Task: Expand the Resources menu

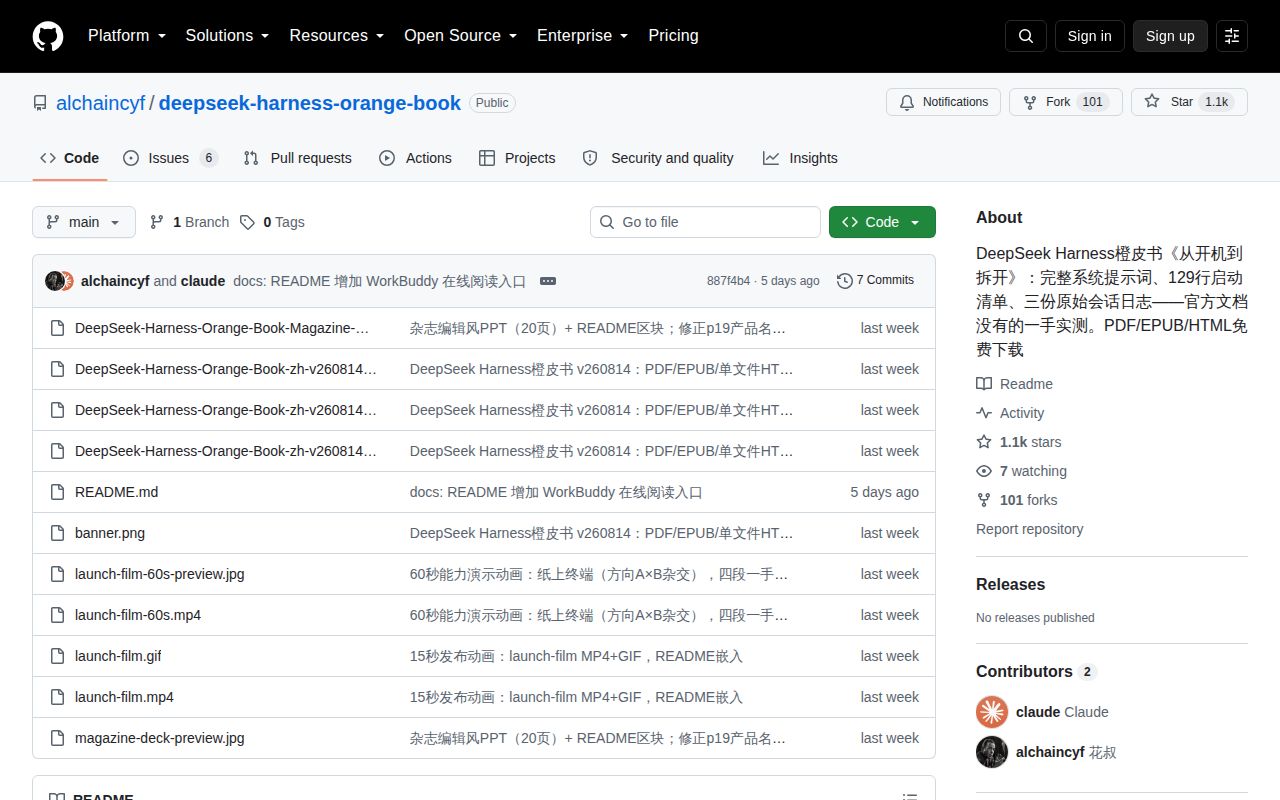Action: tap(337, 36)
